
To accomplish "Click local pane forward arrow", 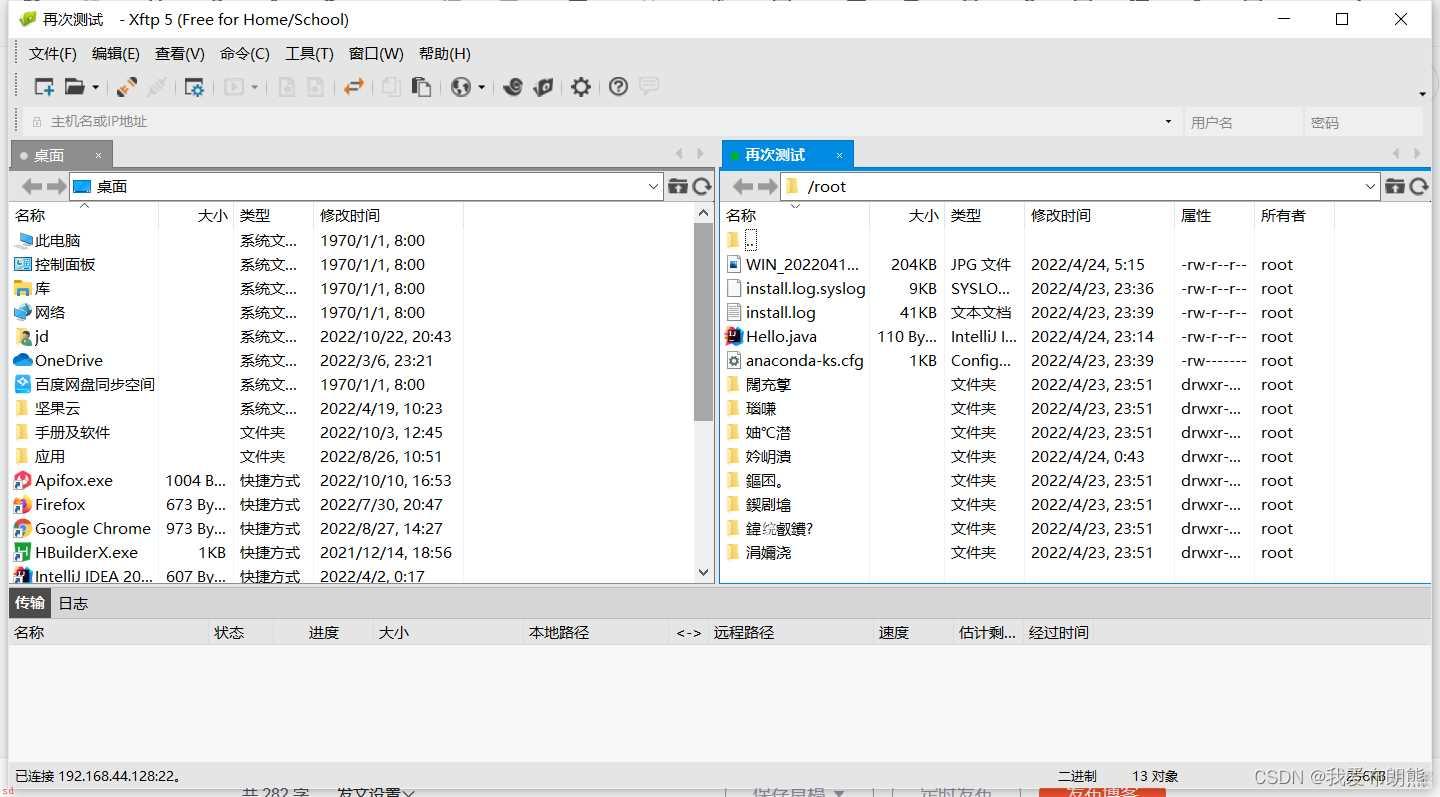I will (56, 186).
